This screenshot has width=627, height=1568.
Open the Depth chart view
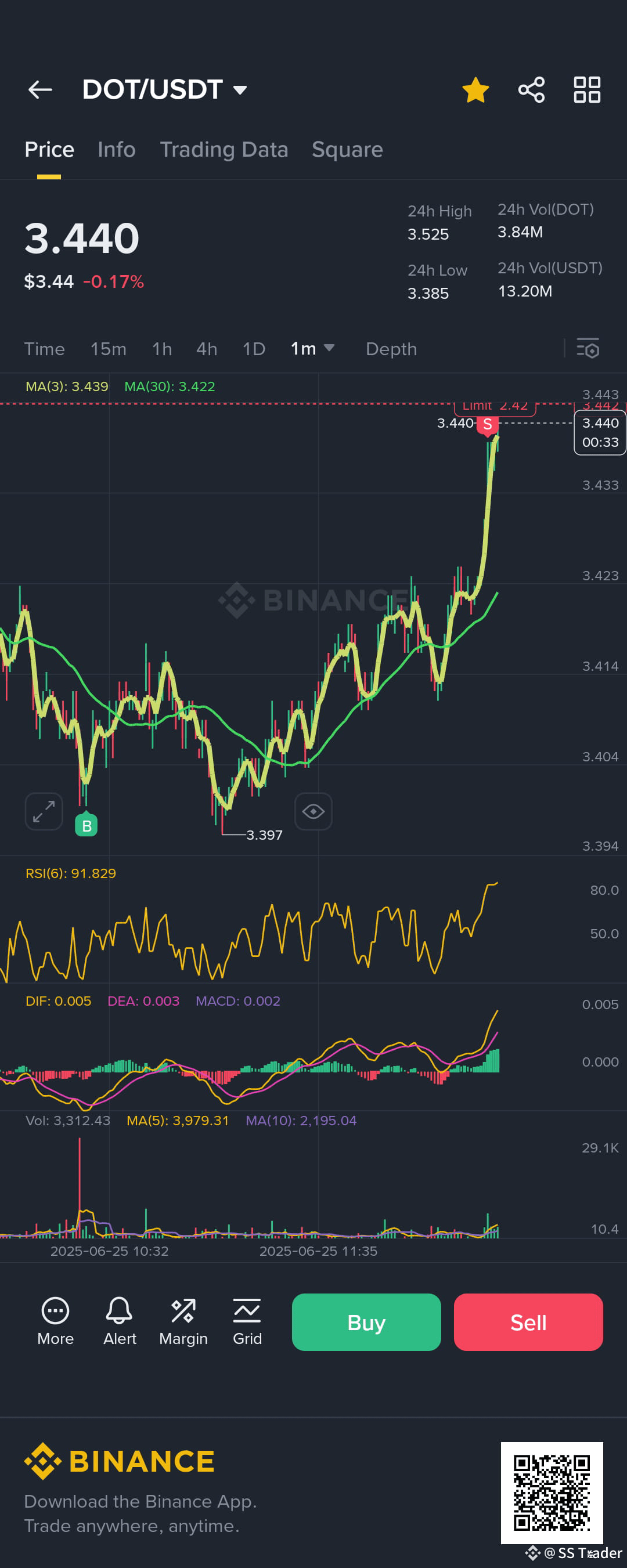(391, 349)
